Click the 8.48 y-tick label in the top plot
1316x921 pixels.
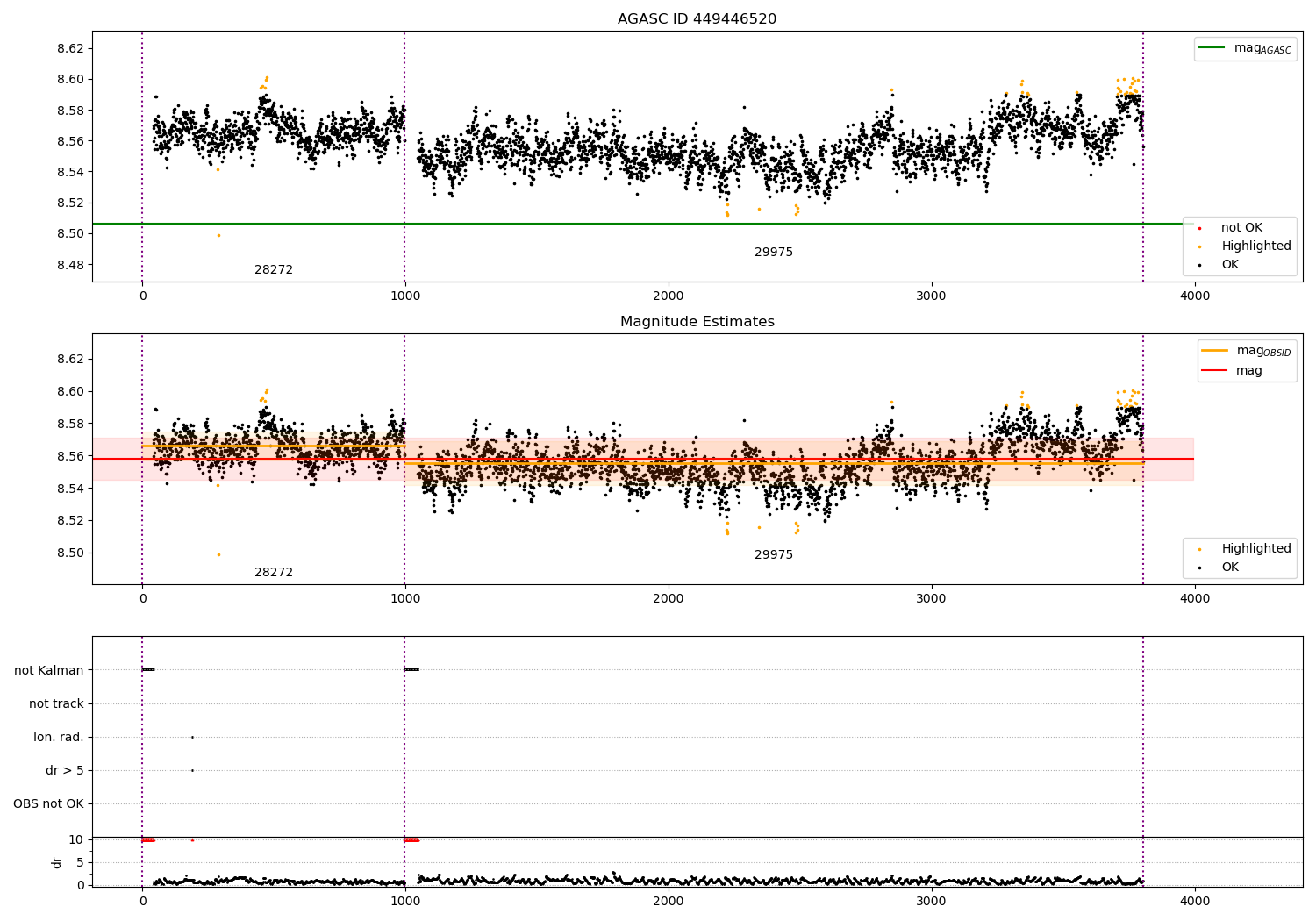tap(69, 265)
